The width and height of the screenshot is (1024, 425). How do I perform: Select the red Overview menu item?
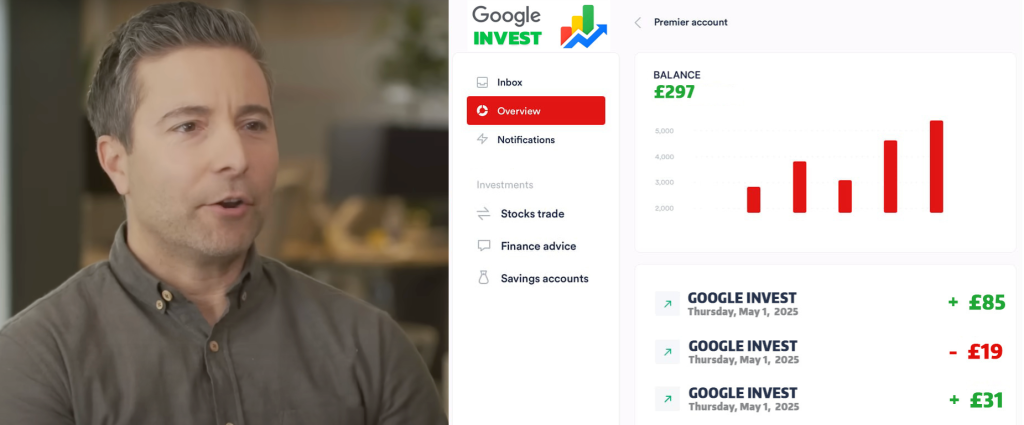[536, 110]
